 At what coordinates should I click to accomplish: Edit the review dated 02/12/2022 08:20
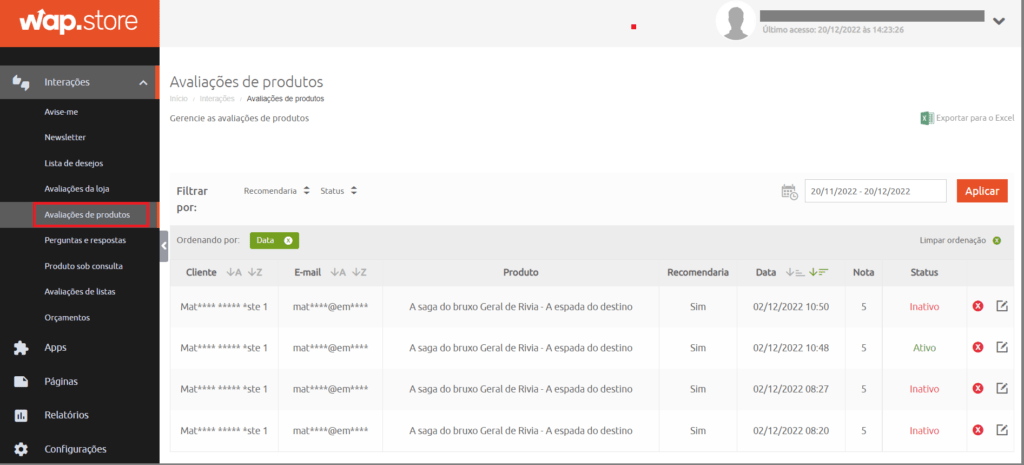1002,430
